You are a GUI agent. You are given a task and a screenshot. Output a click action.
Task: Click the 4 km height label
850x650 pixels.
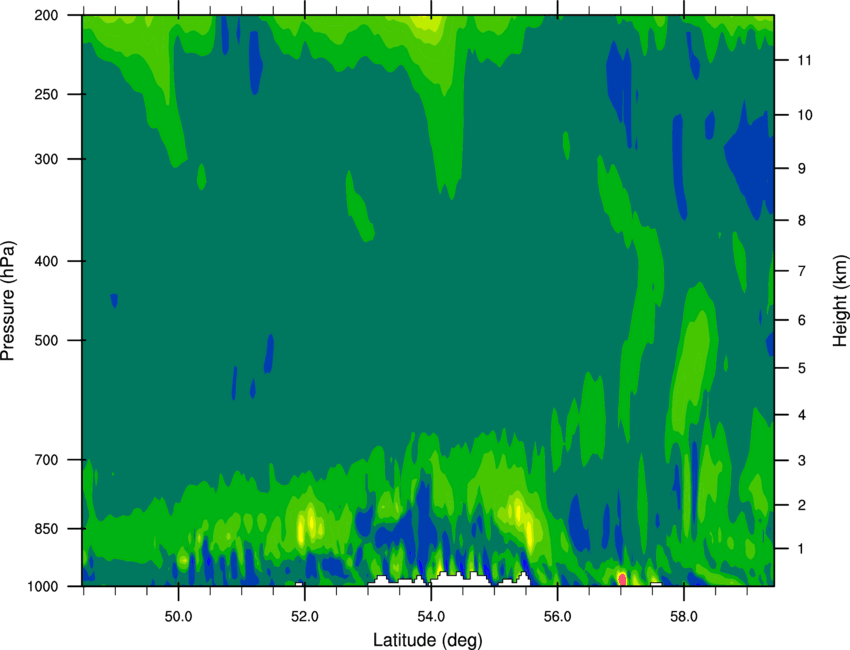tap(802, 415)
